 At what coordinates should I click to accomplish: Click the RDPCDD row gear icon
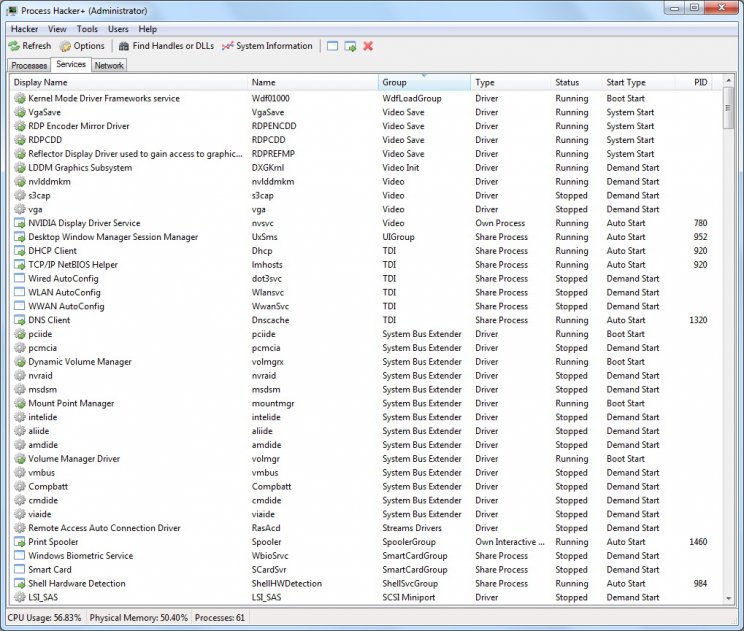19,140
